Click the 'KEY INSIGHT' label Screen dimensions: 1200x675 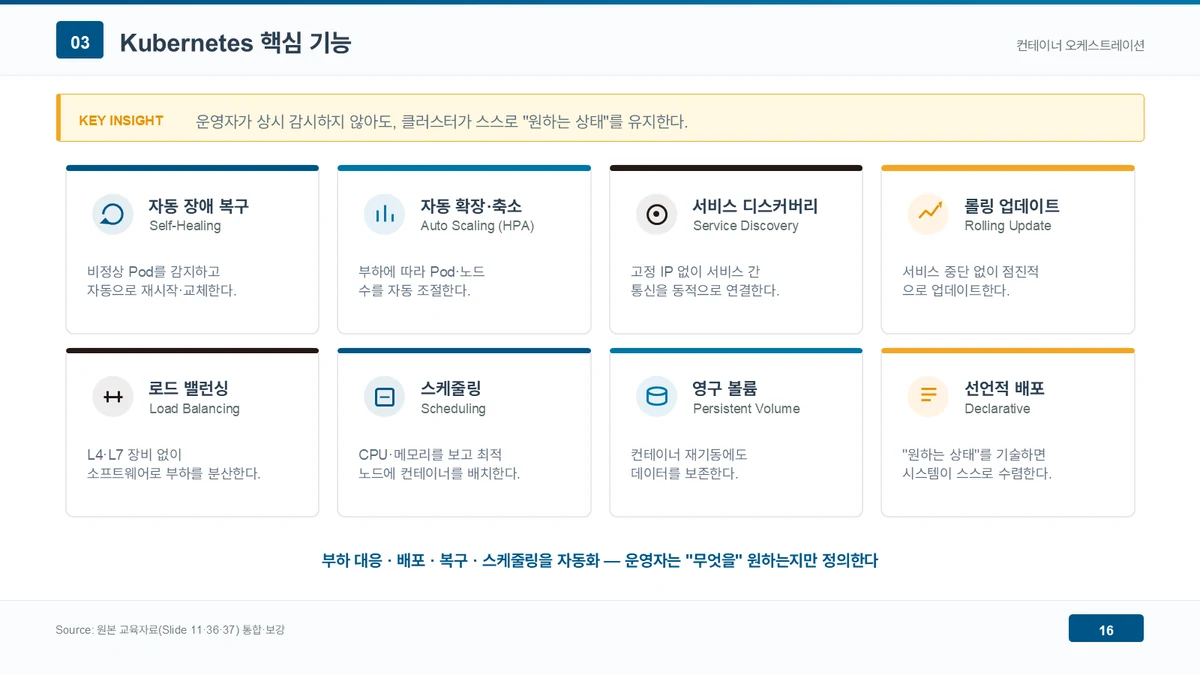[121, 120]
